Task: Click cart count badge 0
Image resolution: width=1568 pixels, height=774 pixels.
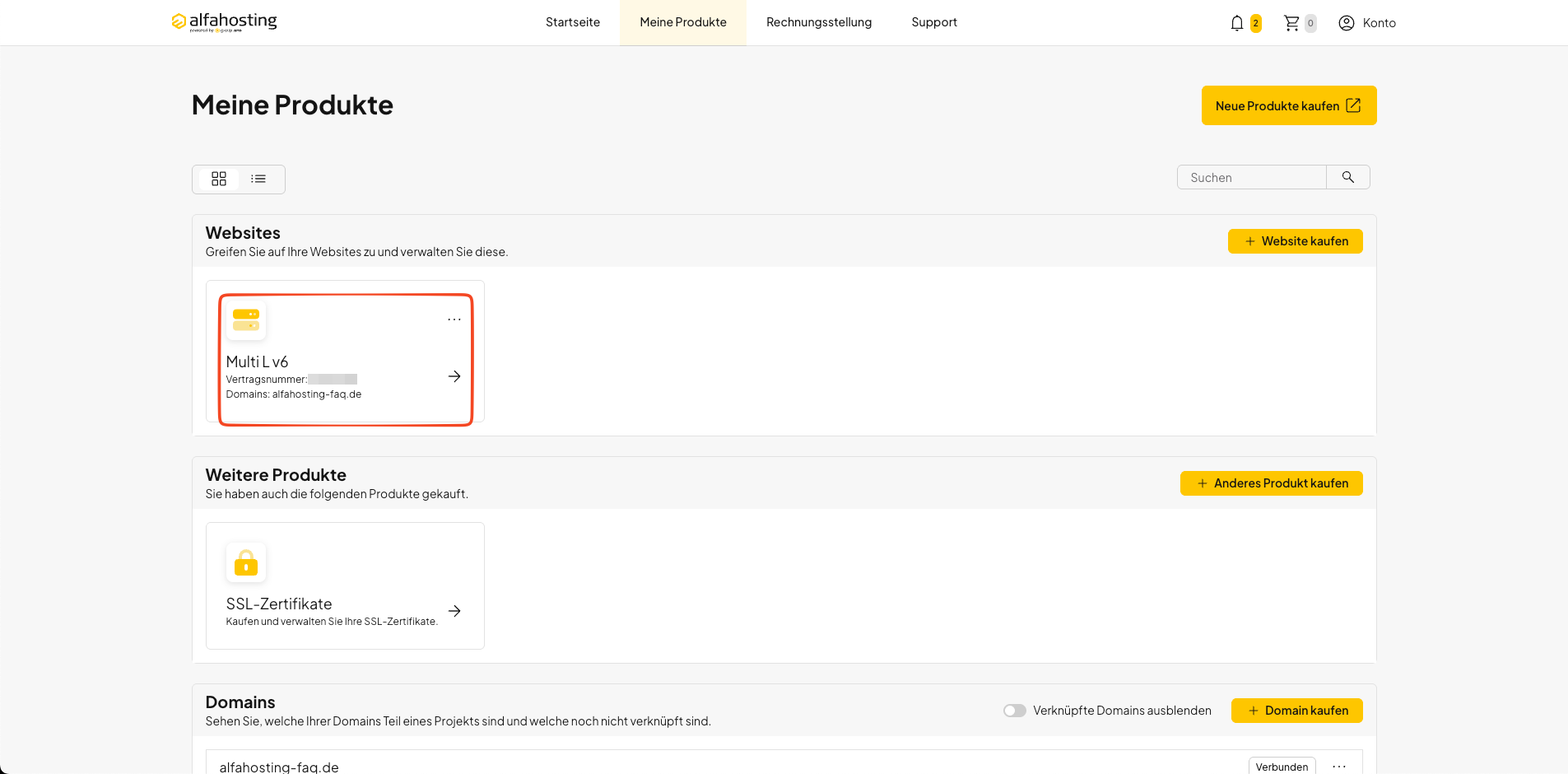Action: click(x=1310, y=23)
